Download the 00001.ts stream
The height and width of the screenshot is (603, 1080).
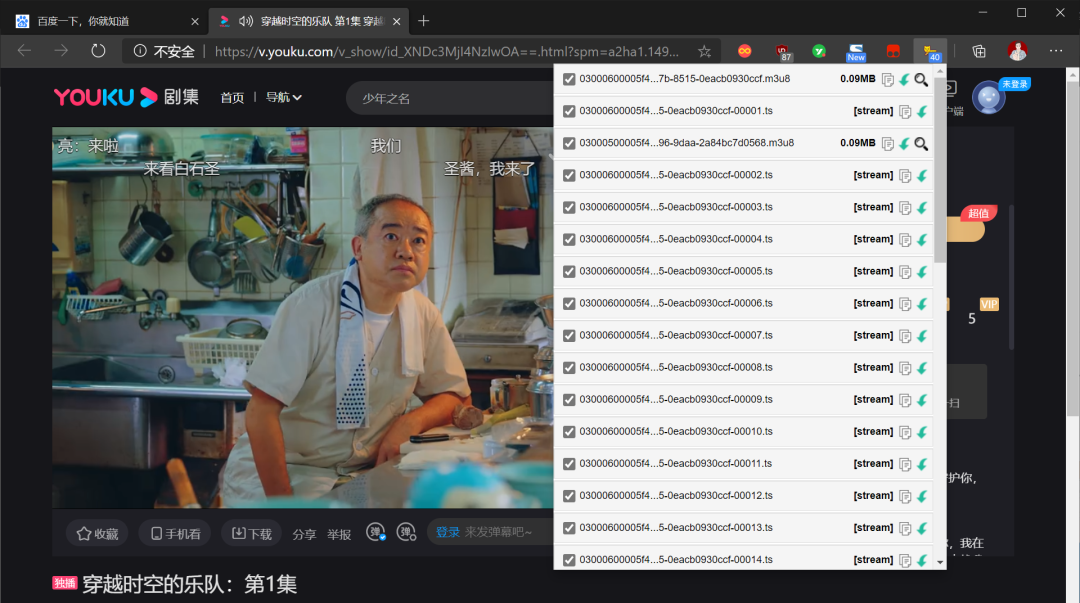[x=922, y=112]
